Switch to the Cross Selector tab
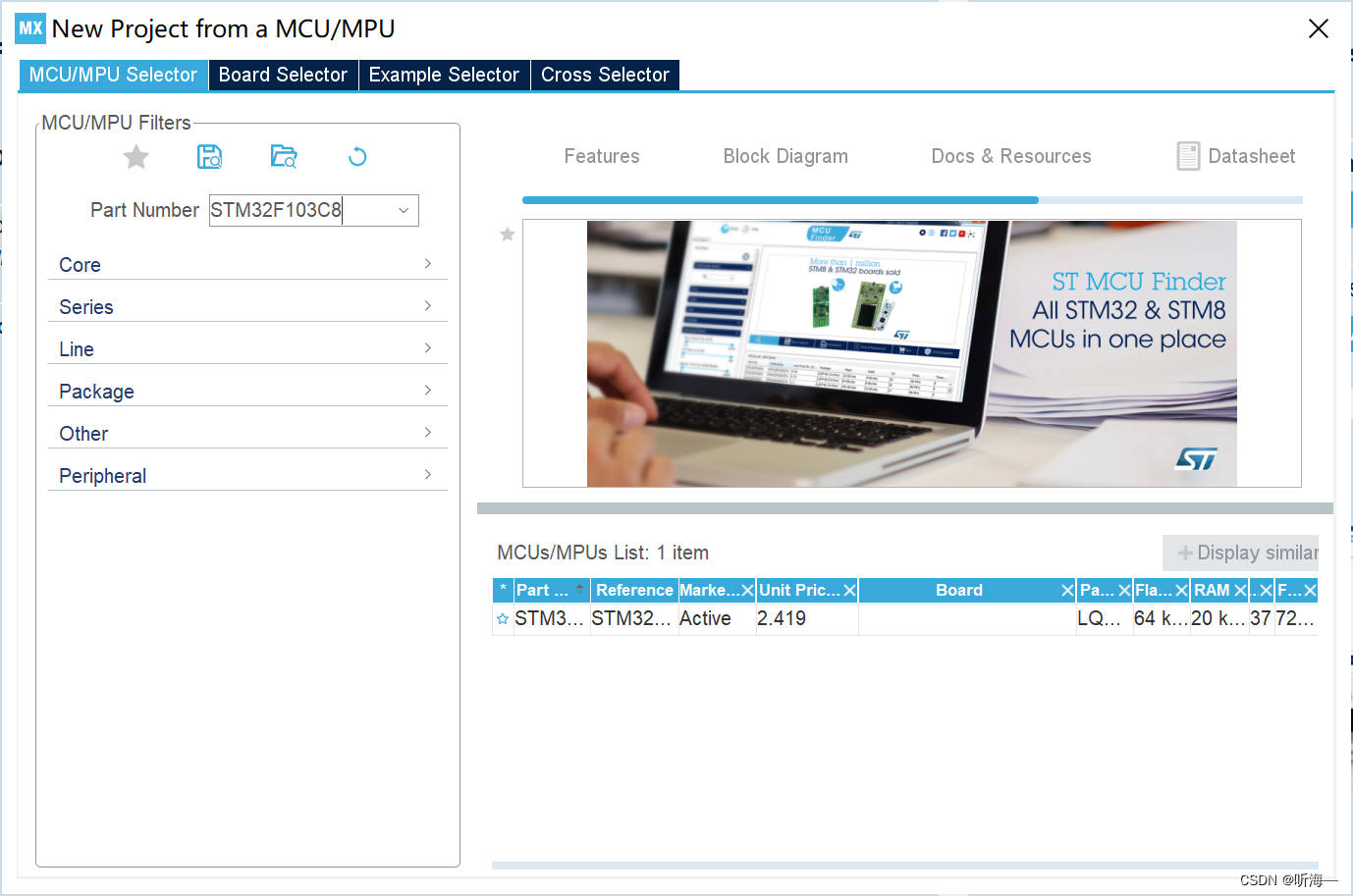Screen dimensions: 1353x896 [x=605, y=75]
